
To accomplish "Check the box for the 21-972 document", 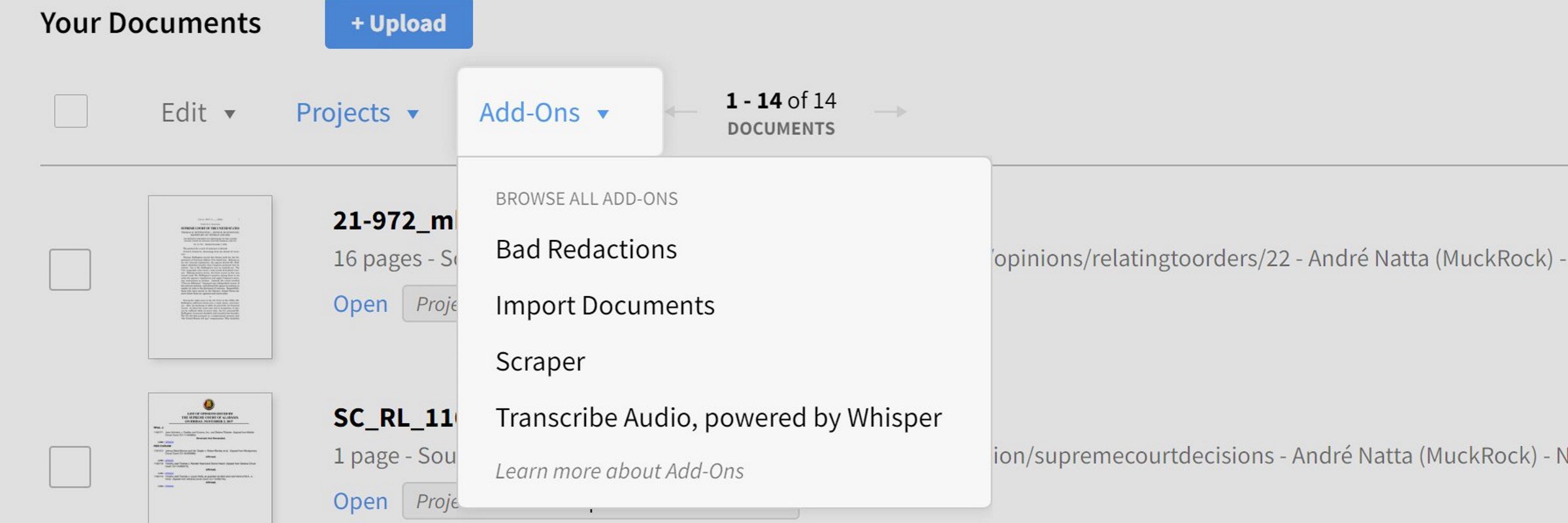I will 70,269.
